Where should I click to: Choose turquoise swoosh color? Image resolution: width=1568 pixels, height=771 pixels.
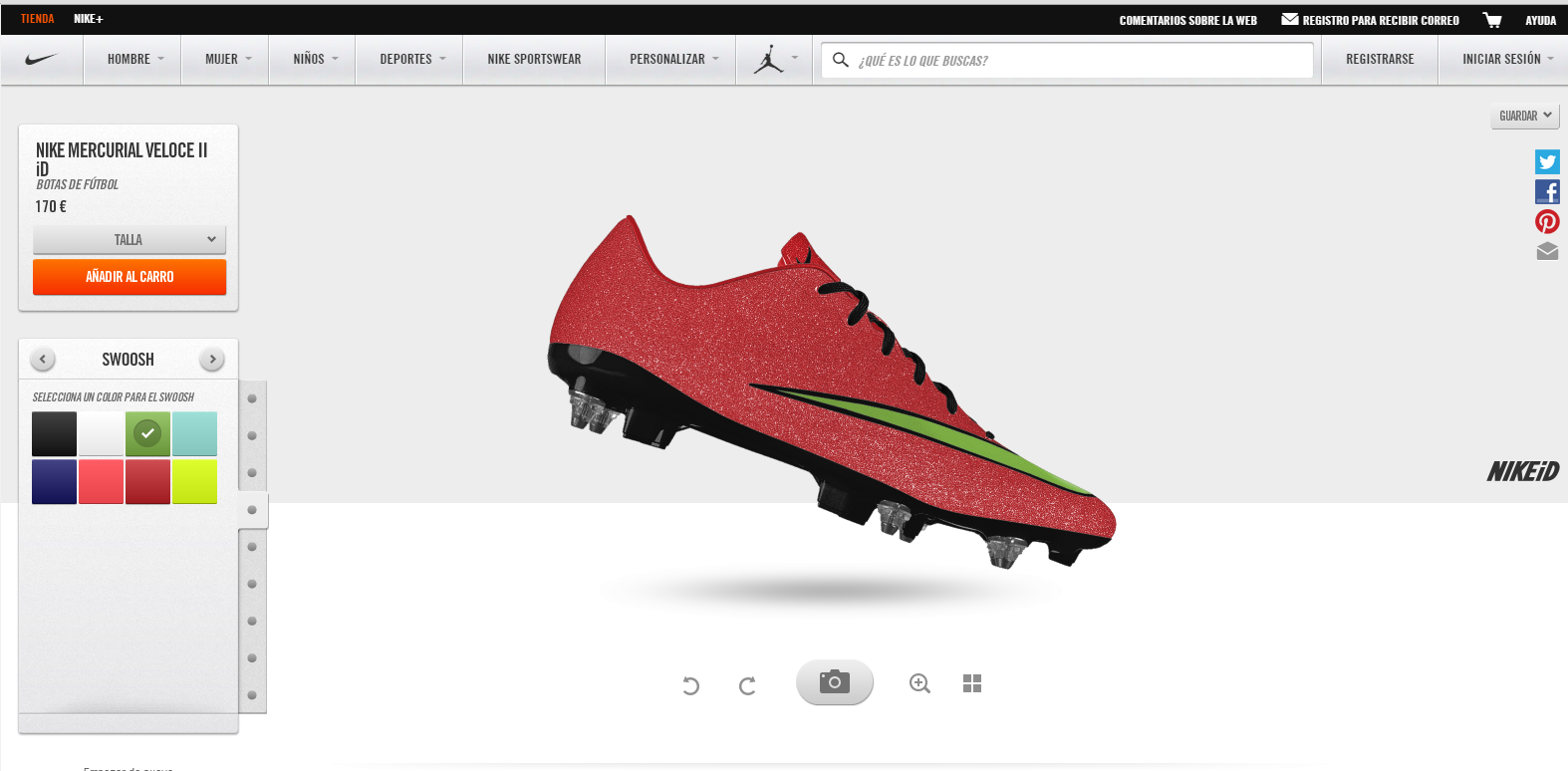194,434
